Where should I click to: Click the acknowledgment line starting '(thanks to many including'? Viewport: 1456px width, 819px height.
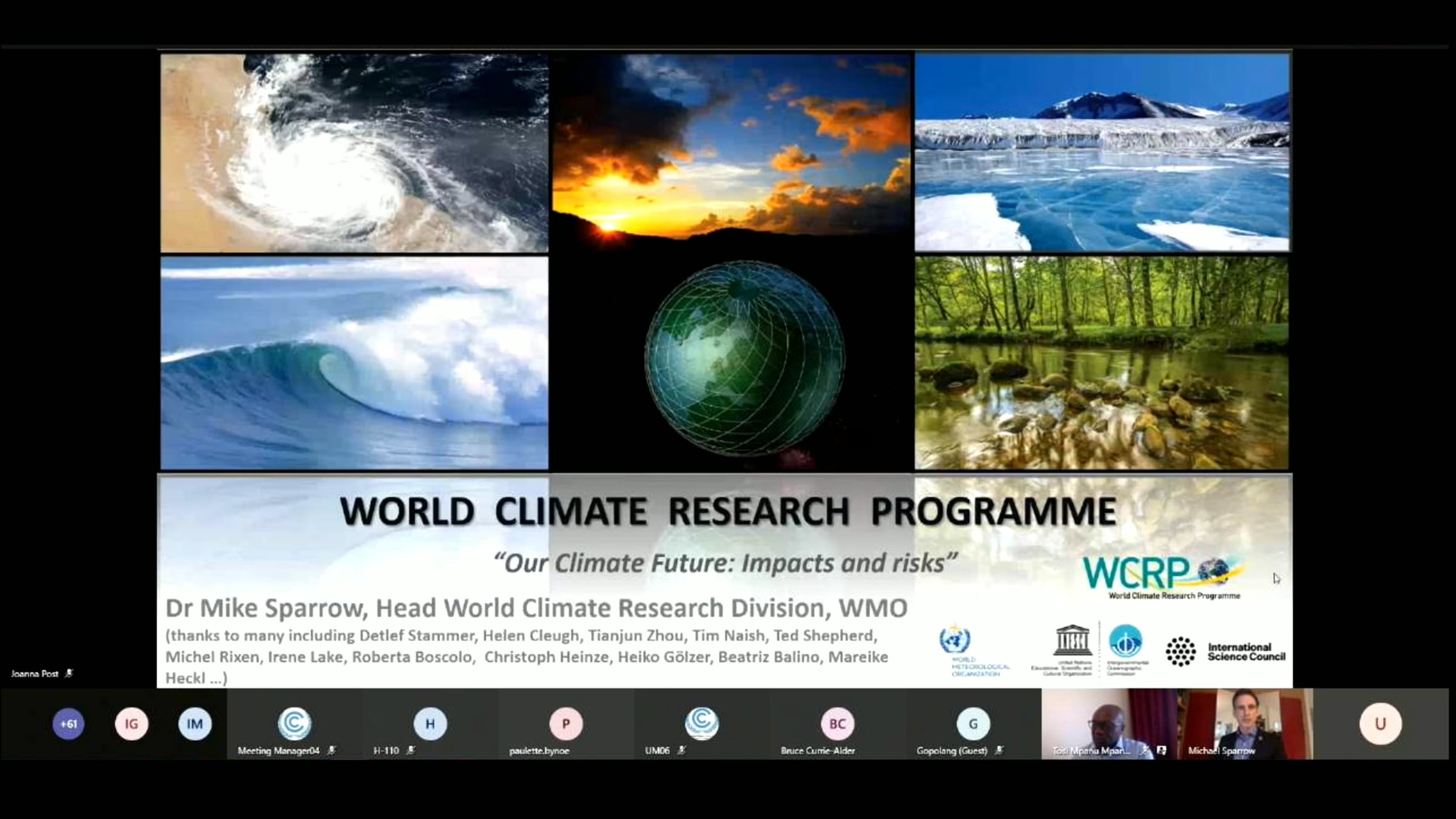(521, 636)
